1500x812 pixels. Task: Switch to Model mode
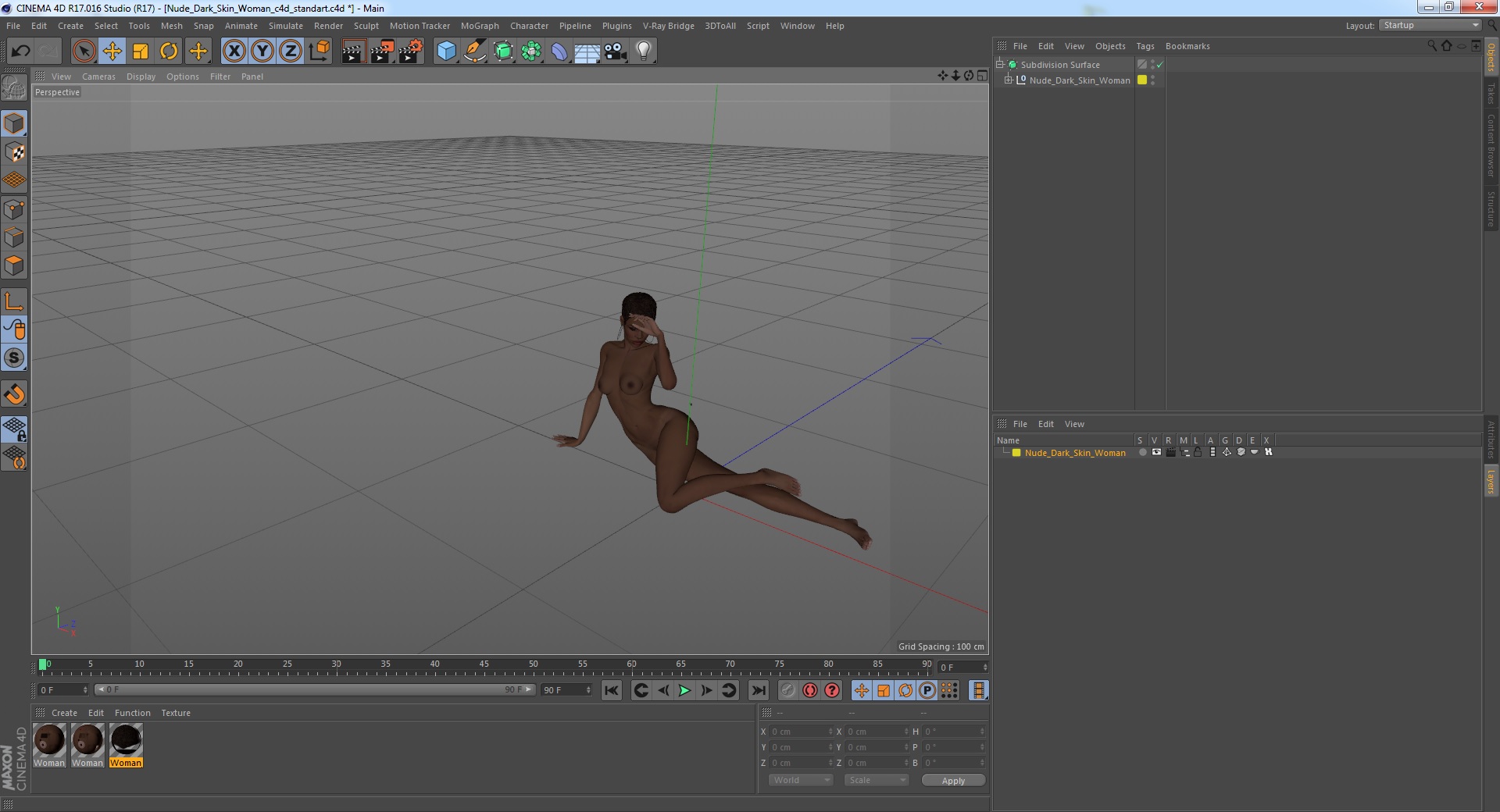[14, 123]
